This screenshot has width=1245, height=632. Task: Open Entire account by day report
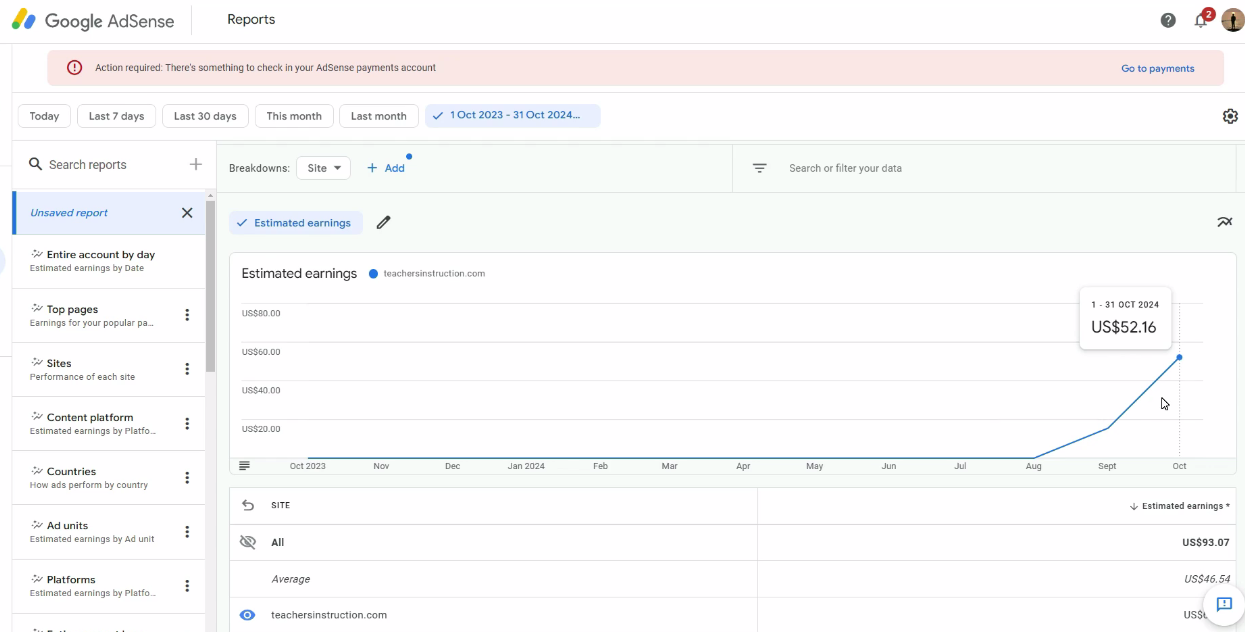(109, 261)
